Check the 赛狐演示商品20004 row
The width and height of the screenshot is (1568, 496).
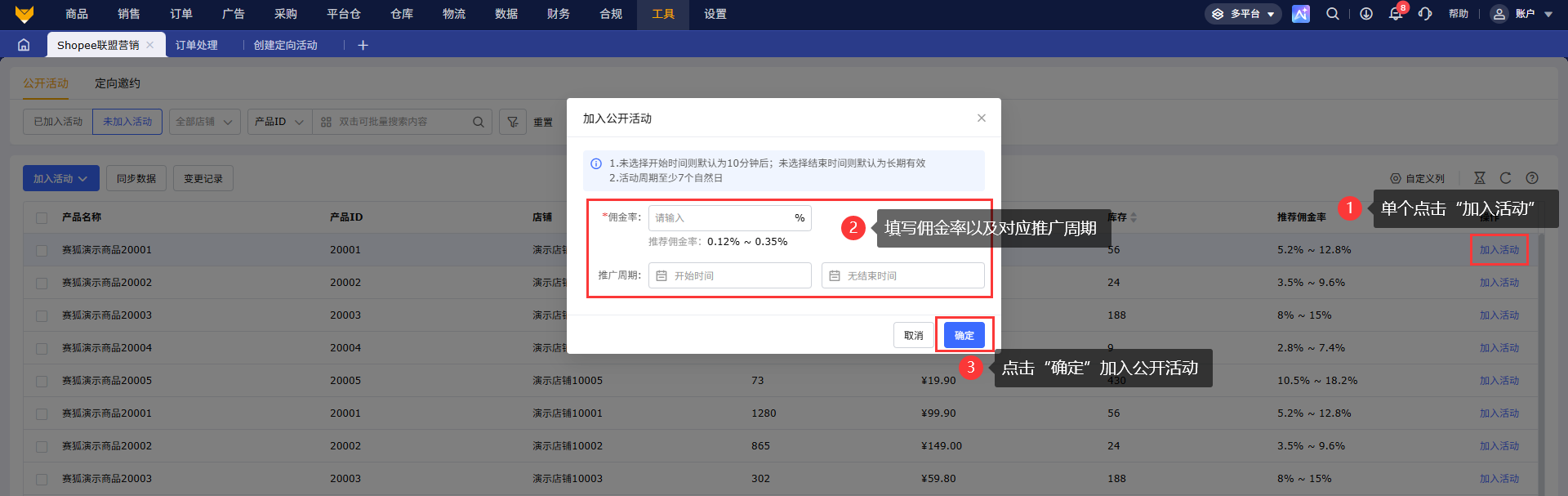(42, 349)
